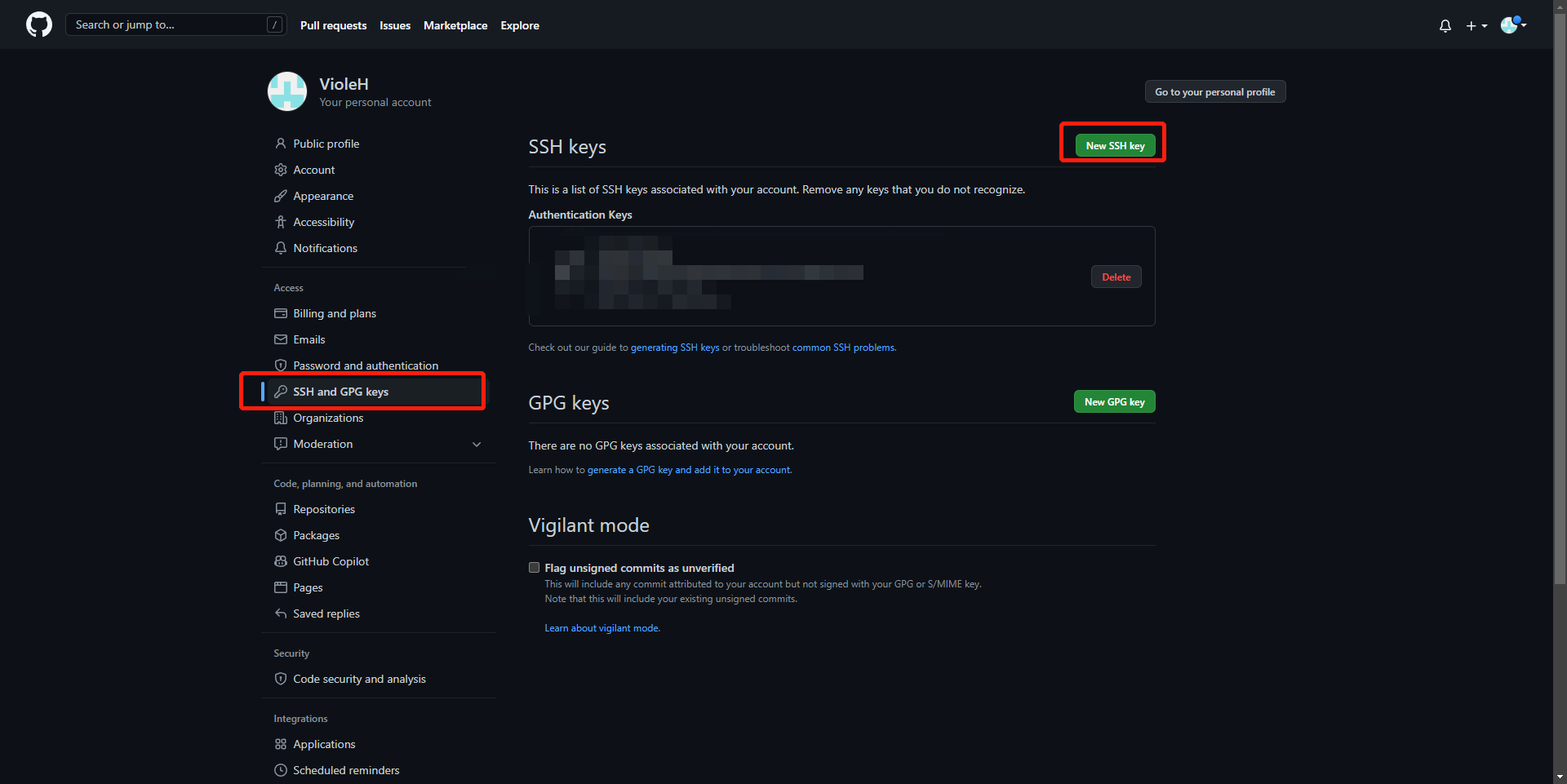Delete the listed authentication SSH key

tap(1116, 277)
